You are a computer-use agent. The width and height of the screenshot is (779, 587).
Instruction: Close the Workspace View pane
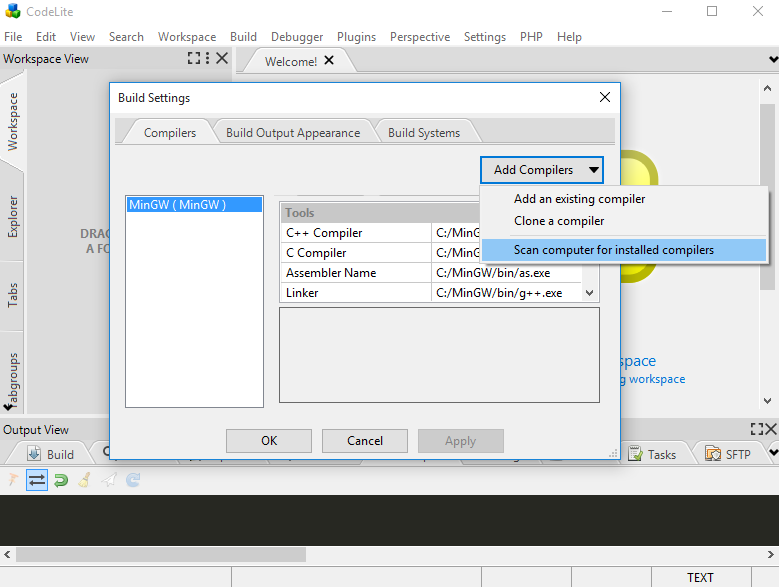point(222,58)
